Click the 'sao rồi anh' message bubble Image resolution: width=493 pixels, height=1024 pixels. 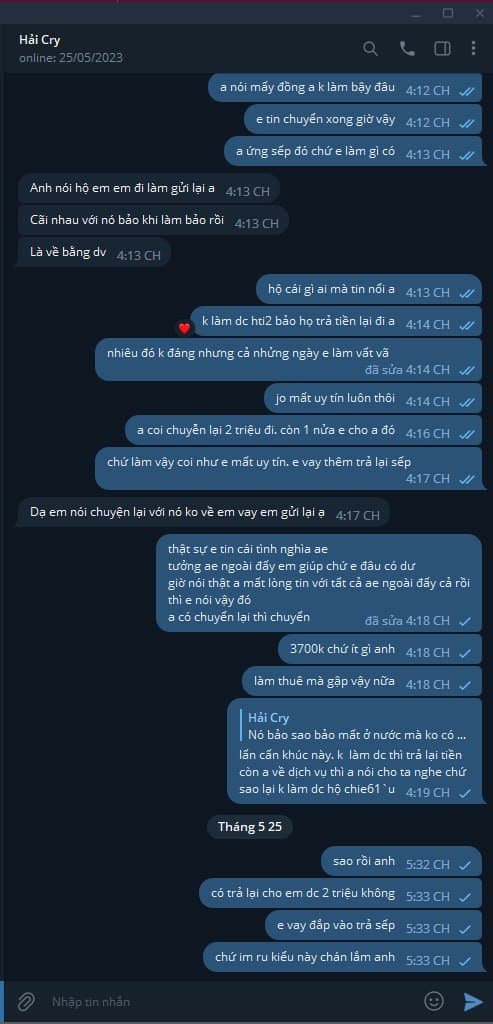click(402, 863)
